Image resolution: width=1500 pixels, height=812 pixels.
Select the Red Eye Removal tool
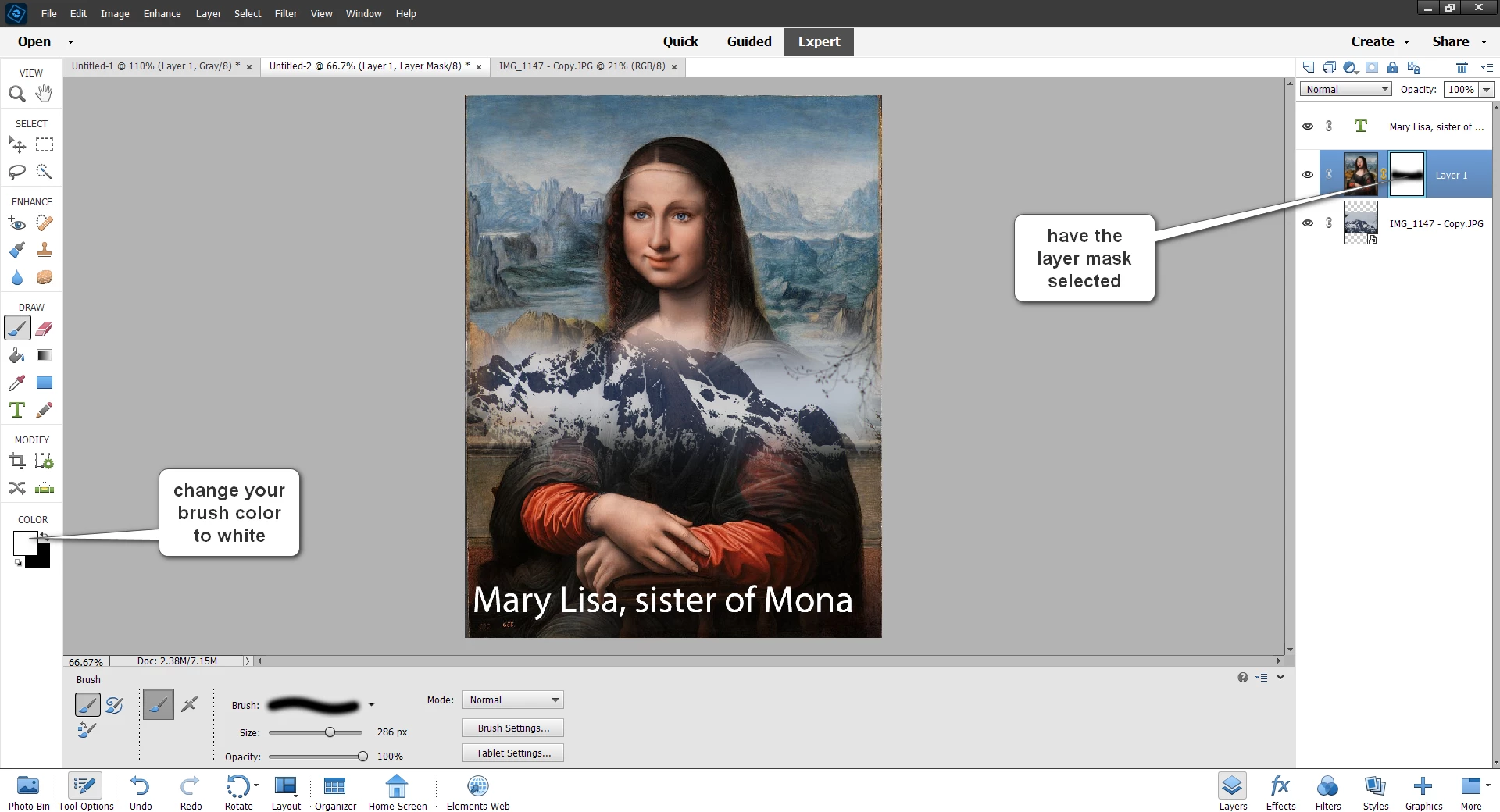[17, 223]
